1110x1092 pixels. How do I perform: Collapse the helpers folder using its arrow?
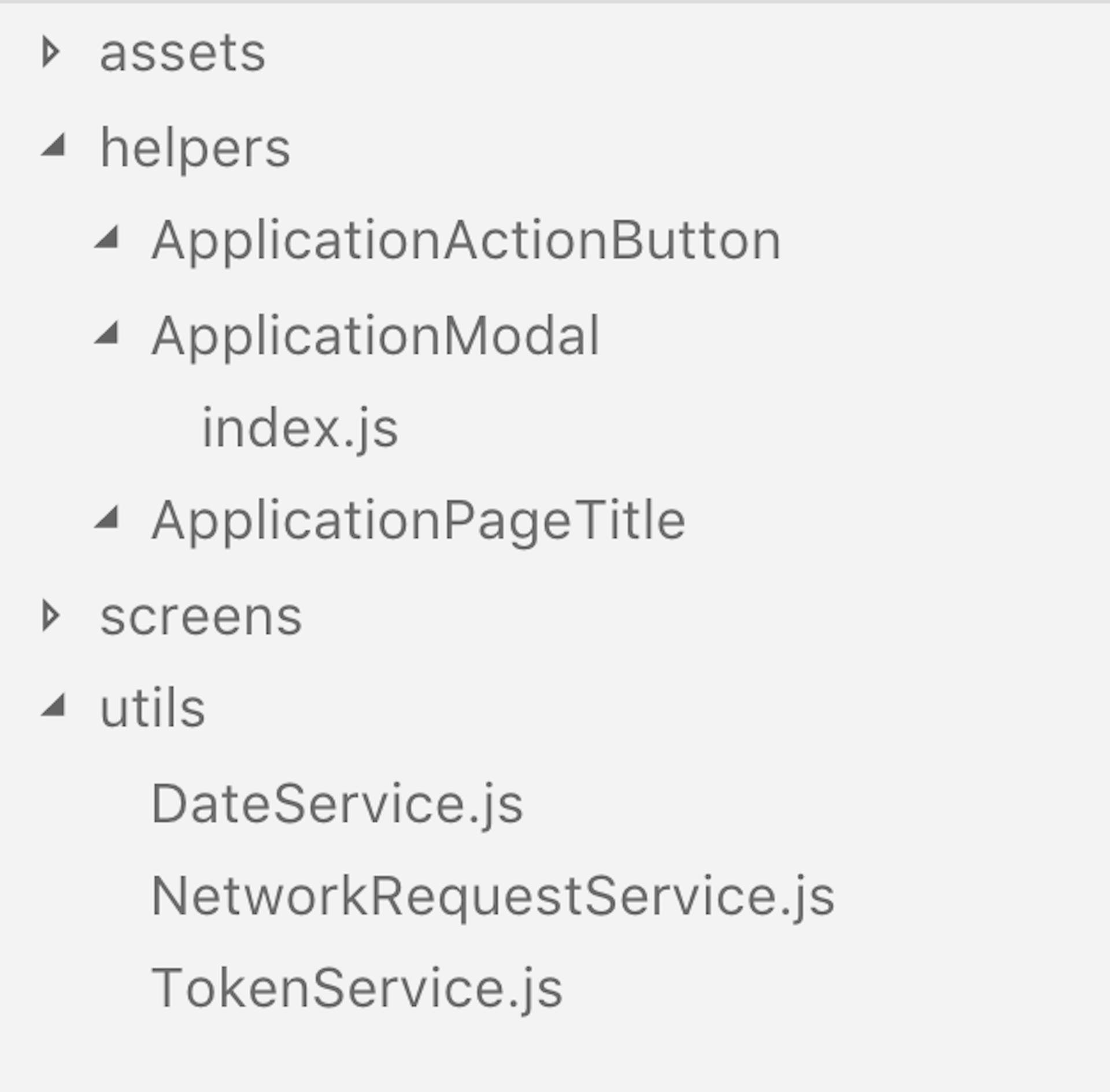pyautogui.click(x=54, y=146)
